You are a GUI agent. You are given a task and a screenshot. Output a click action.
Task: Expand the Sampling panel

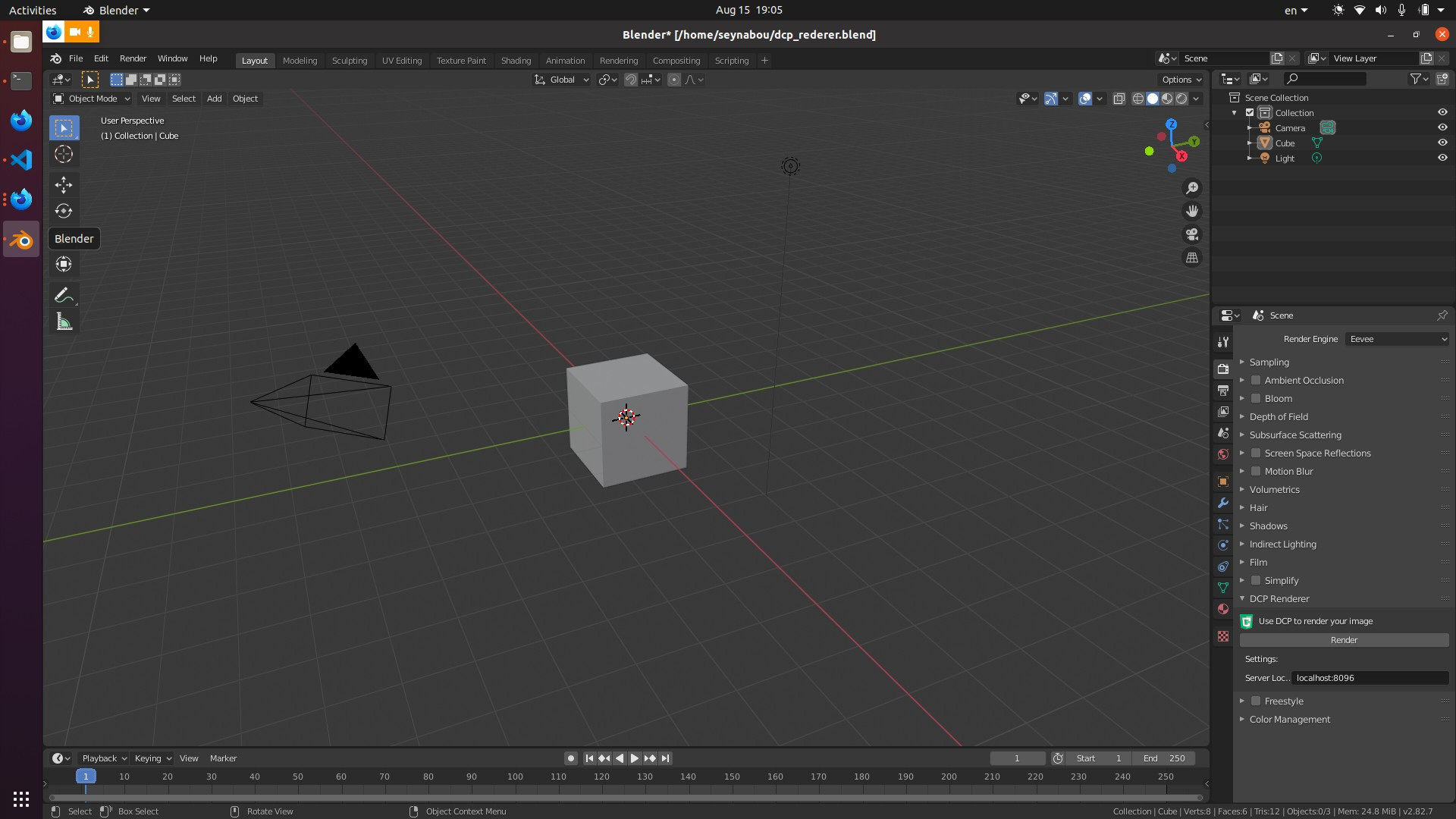pos(1269,362)
